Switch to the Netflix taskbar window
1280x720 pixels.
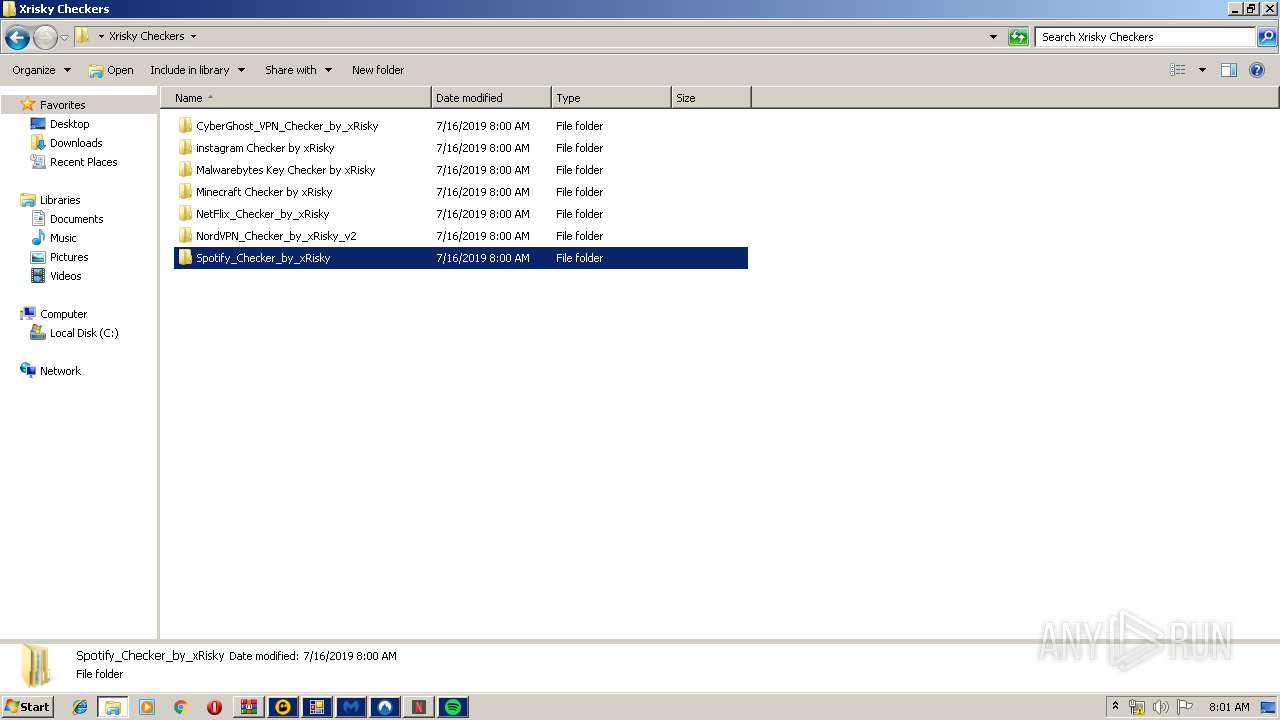pyautogui.click(x=419, y=707)
